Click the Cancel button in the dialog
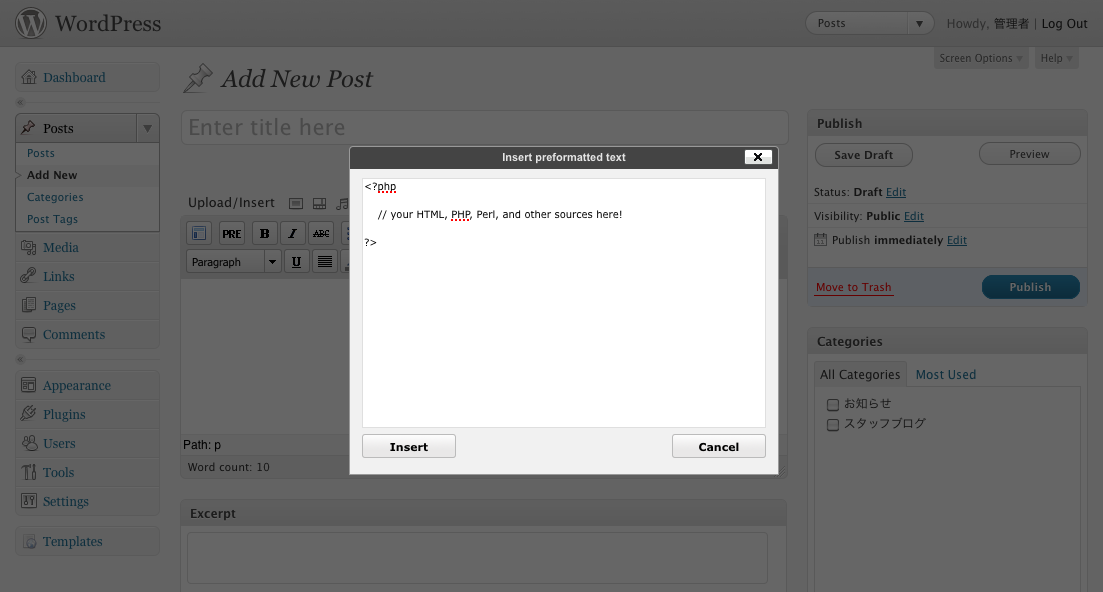The height and width of the screenshot is (592, 1103). point(718,446)
